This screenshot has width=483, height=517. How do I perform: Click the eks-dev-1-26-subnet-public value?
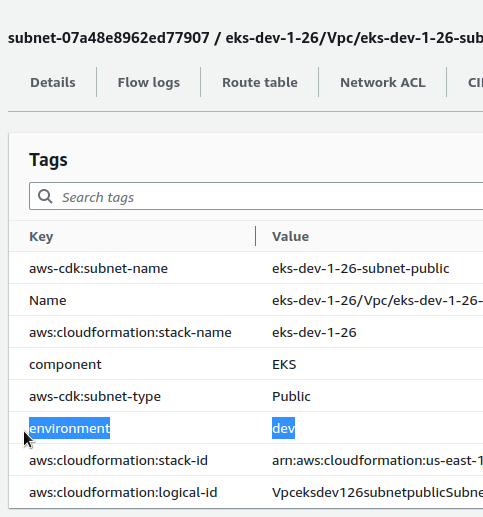click(360, 268)
